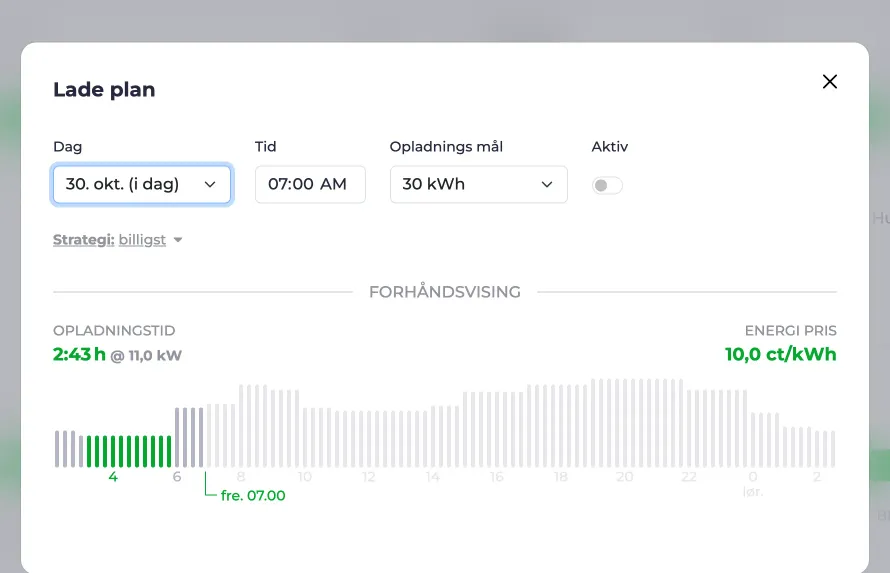Image resolution: width=890 pixels, height=573 pixels.
Task: Click hour label 12 on chart axis
Action: click(369, 477)
